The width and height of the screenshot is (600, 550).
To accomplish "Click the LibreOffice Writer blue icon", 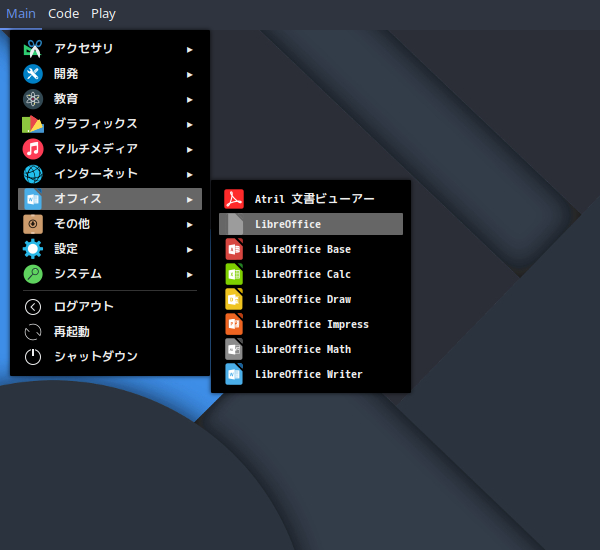I will point(234,374).
